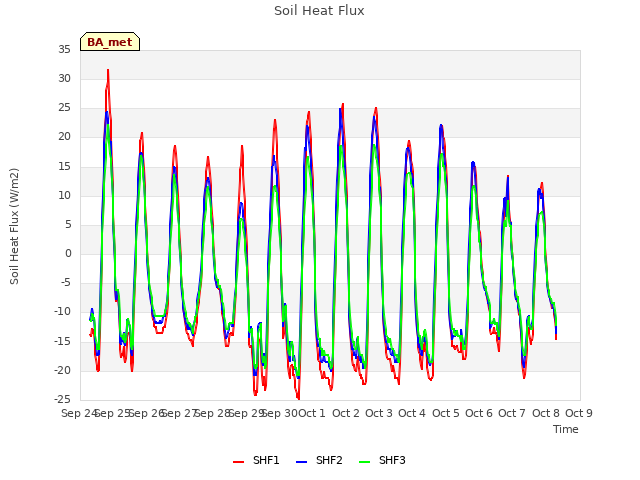Click the 20 y-axis tick label
The image size is (640, 480).
tap(64, 137)
